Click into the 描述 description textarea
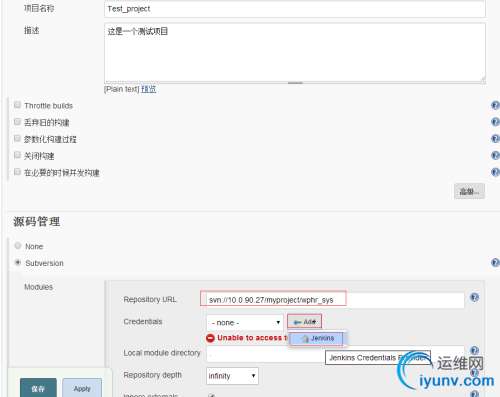The image size is (500, 397). tap(295, 52)
